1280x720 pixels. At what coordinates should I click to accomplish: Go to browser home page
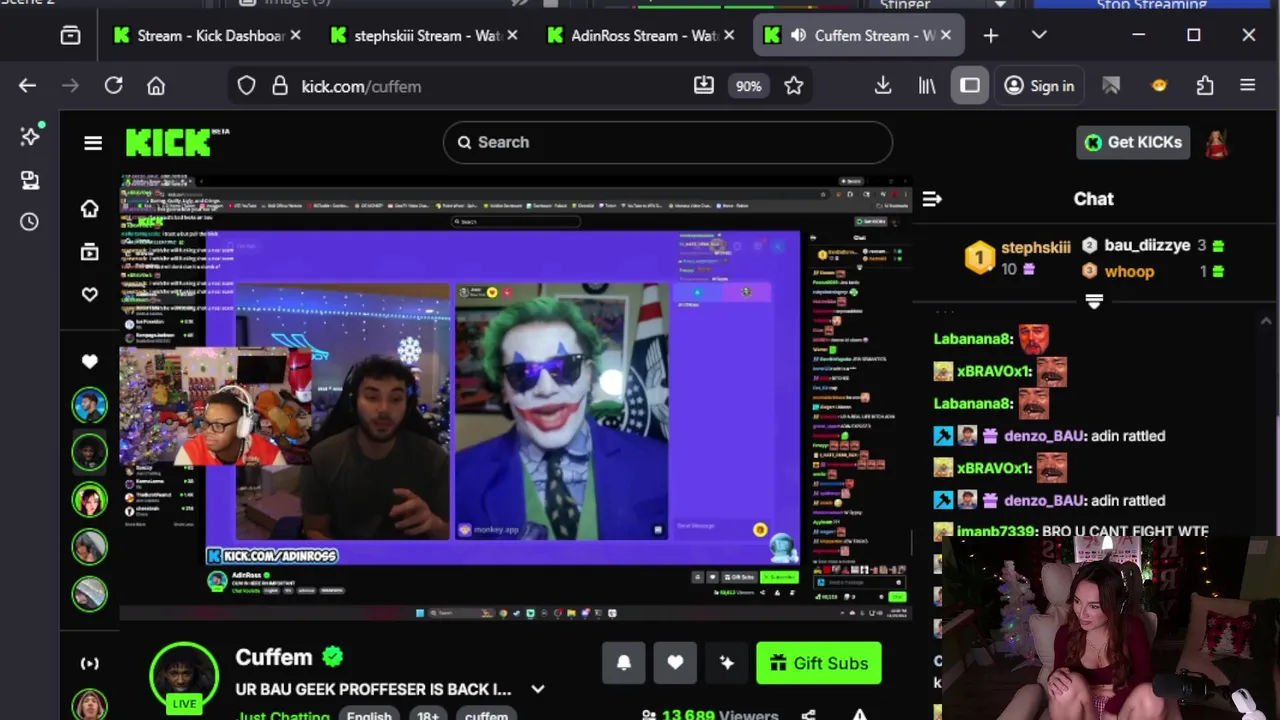pos(156,86)
